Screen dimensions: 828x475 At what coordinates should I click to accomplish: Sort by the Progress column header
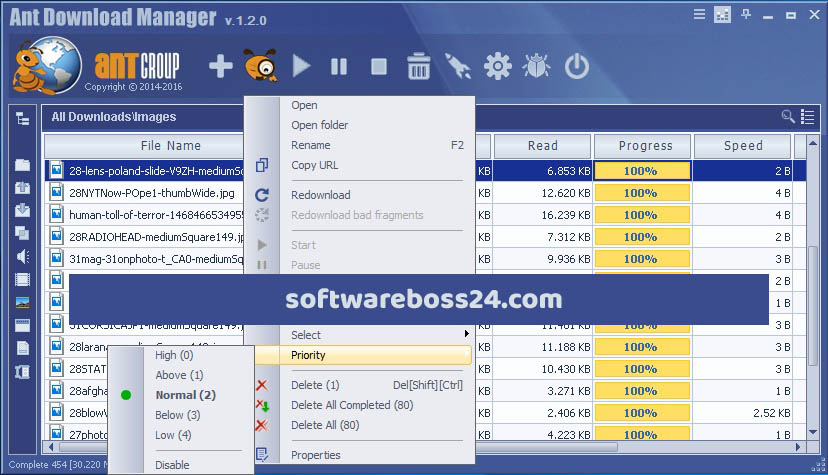pos(642,146)
